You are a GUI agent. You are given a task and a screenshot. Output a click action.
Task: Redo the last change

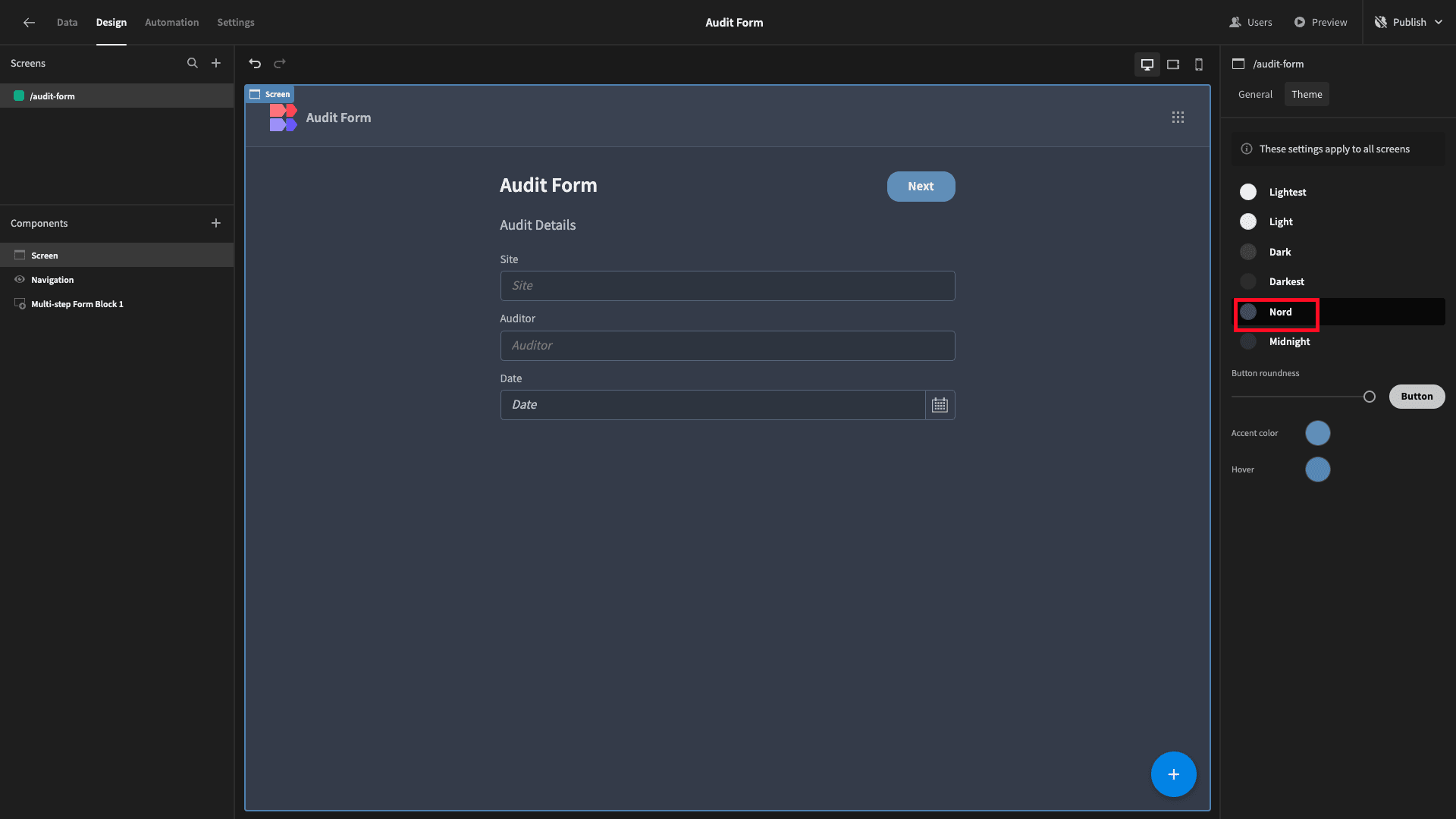(x=280, y=64)
